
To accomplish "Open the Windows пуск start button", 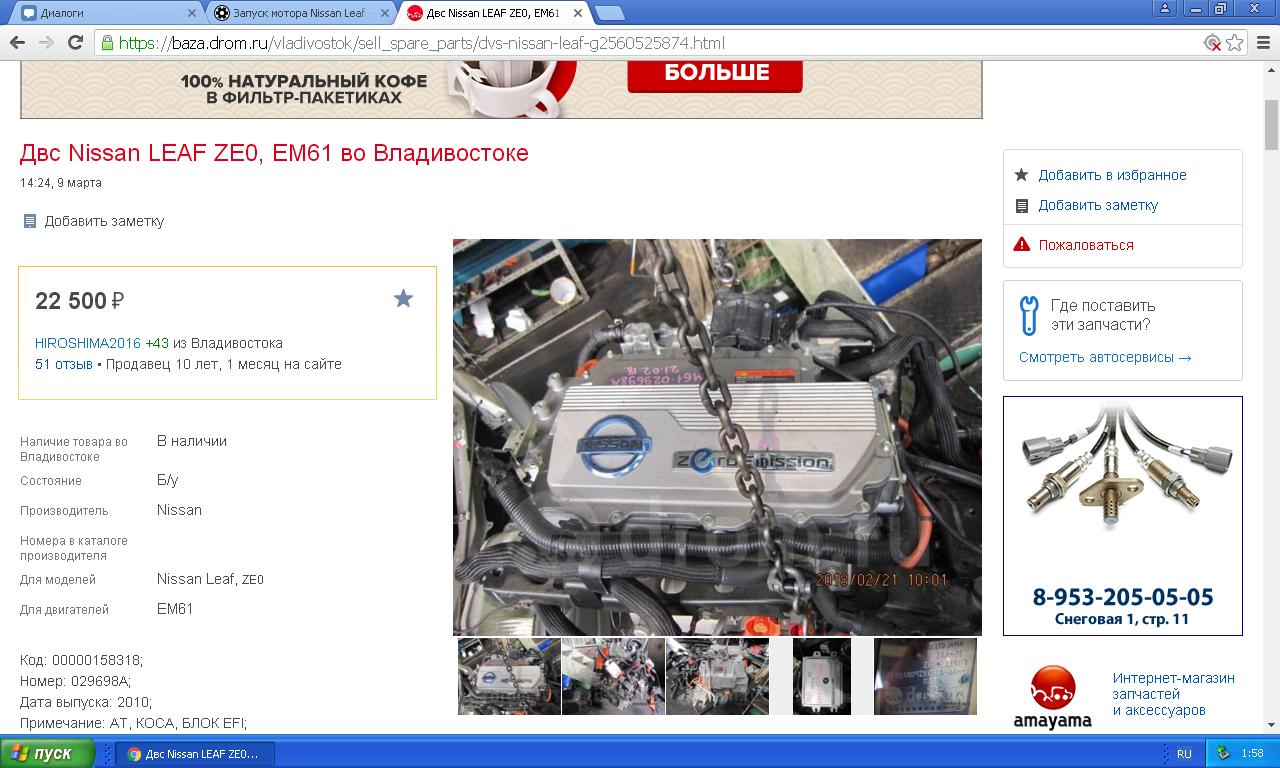I will [x=47, y=753].
